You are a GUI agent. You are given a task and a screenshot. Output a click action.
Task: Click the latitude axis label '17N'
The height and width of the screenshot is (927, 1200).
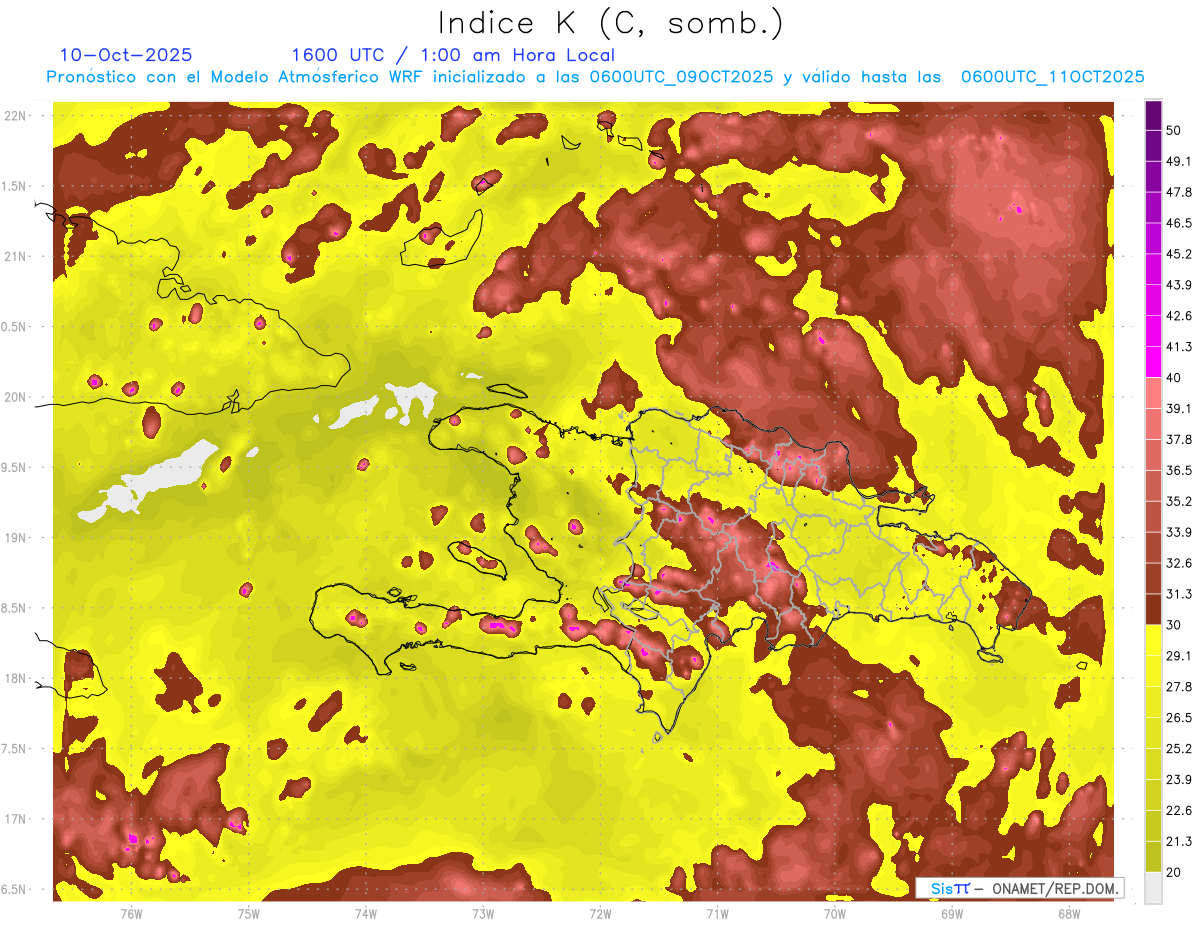[x=15, y=820]
